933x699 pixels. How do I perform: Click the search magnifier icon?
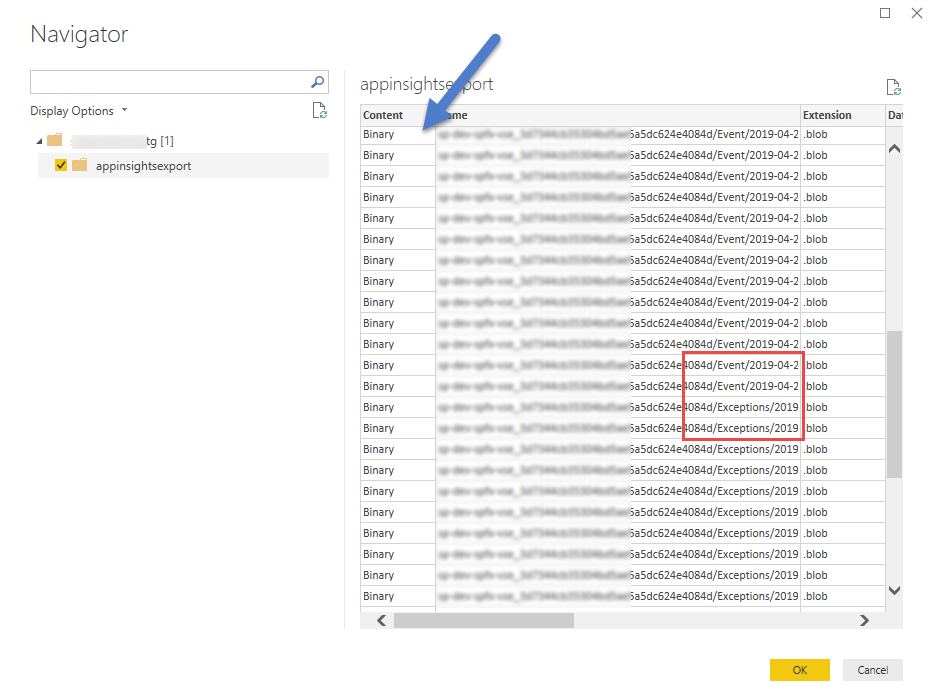click(x=318, y=82)
